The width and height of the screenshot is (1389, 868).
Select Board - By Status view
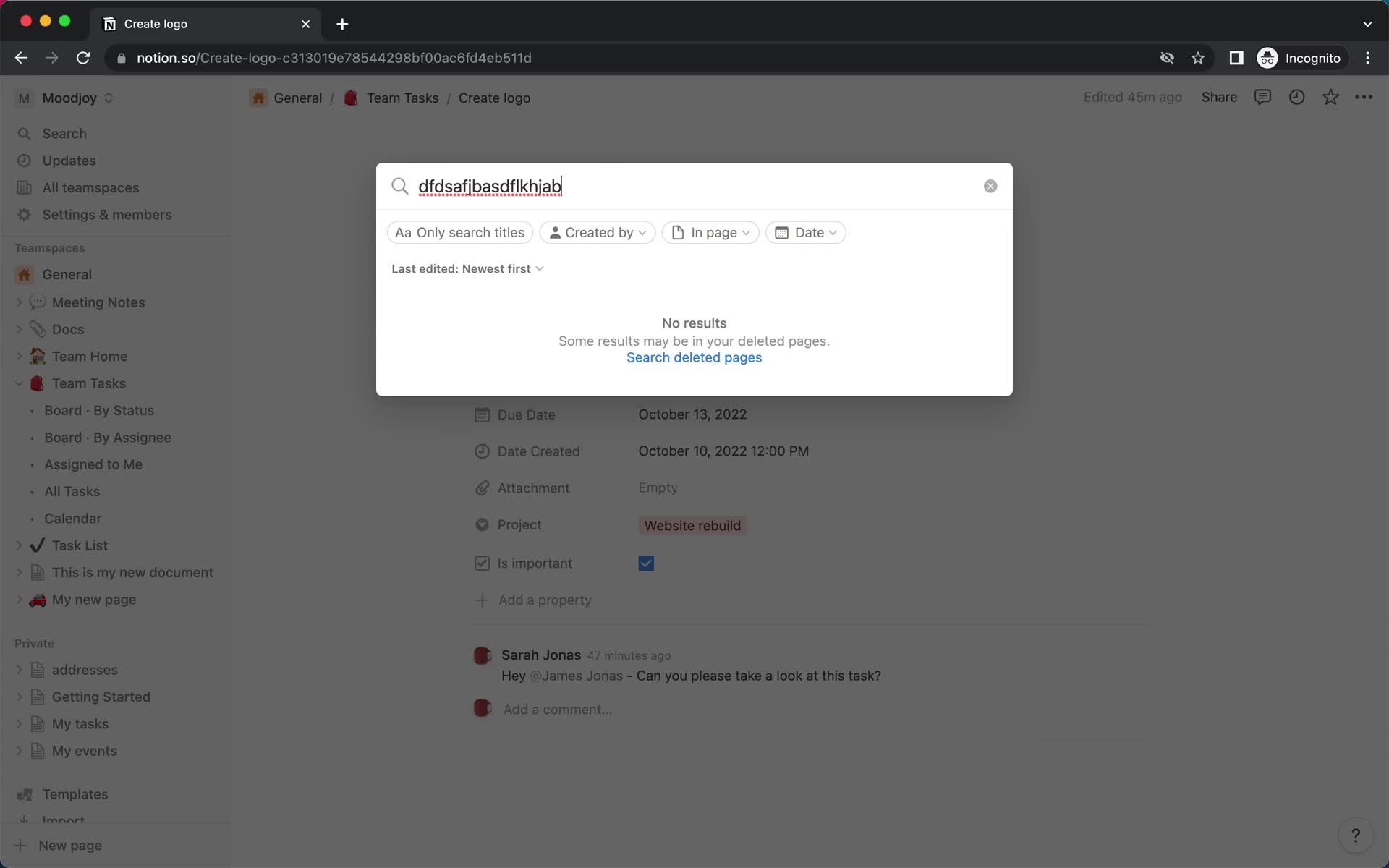pyautogui.click(x=98, y=410)
